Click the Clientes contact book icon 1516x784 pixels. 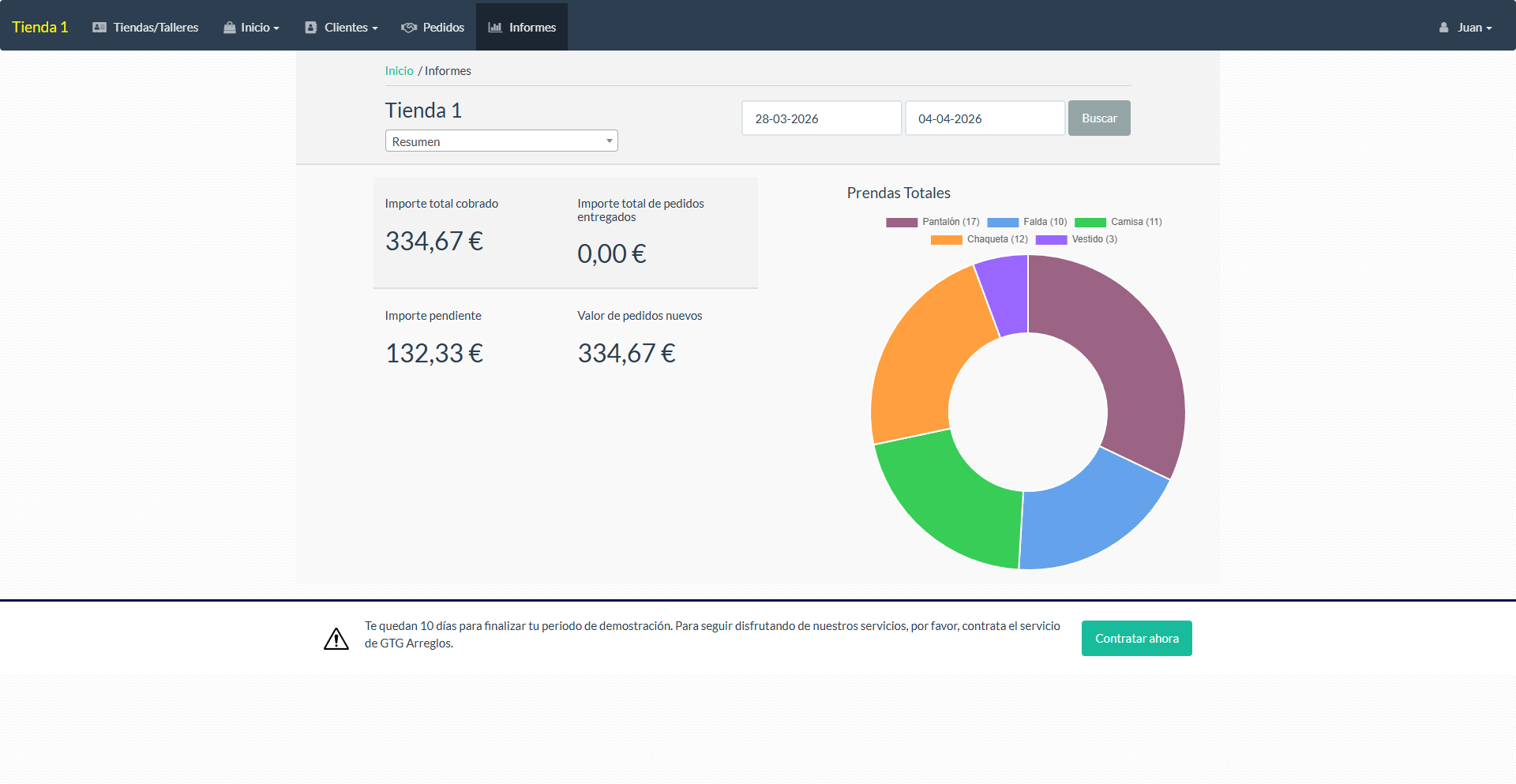point(311,28)
